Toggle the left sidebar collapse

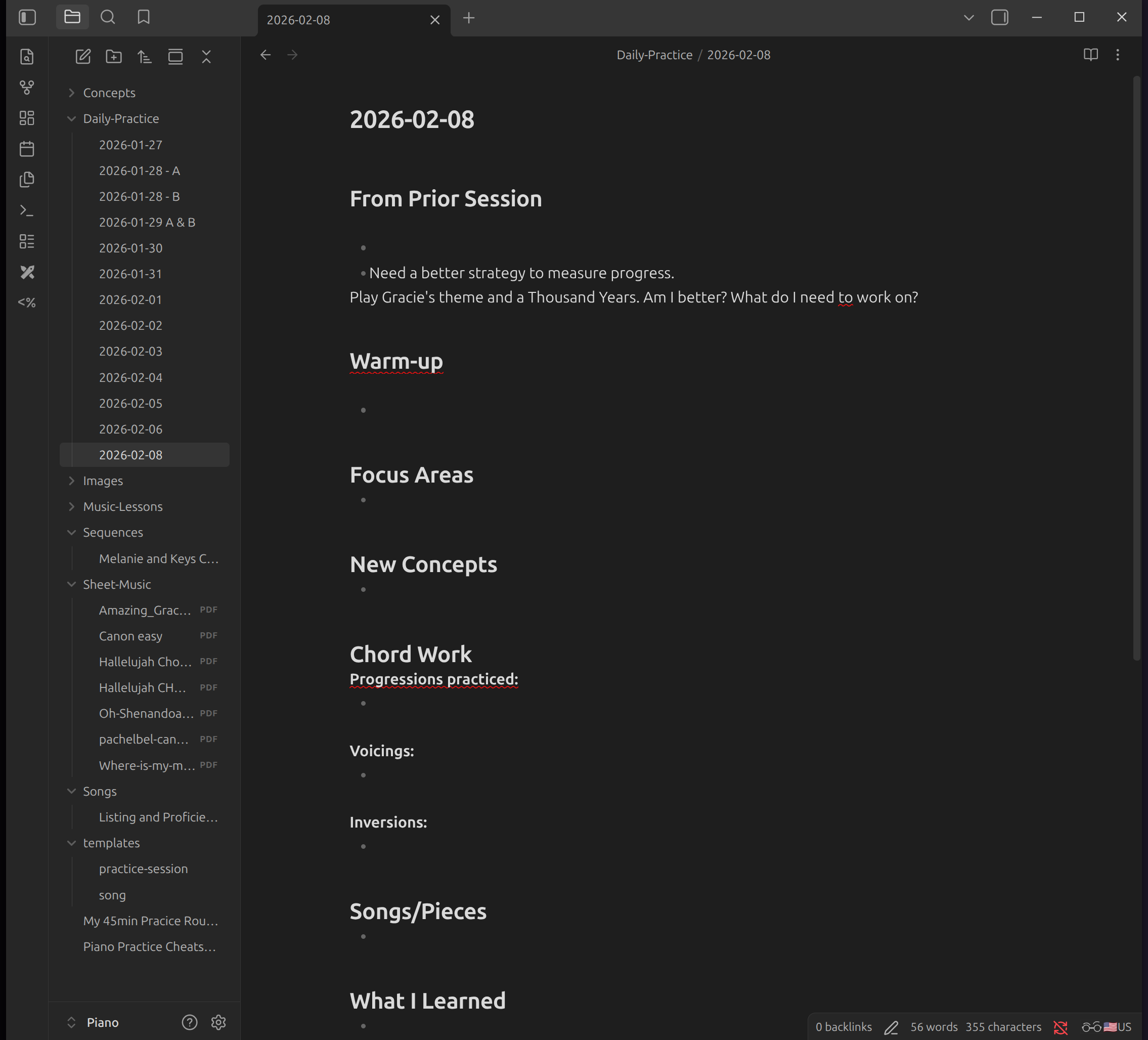(27, 18)
